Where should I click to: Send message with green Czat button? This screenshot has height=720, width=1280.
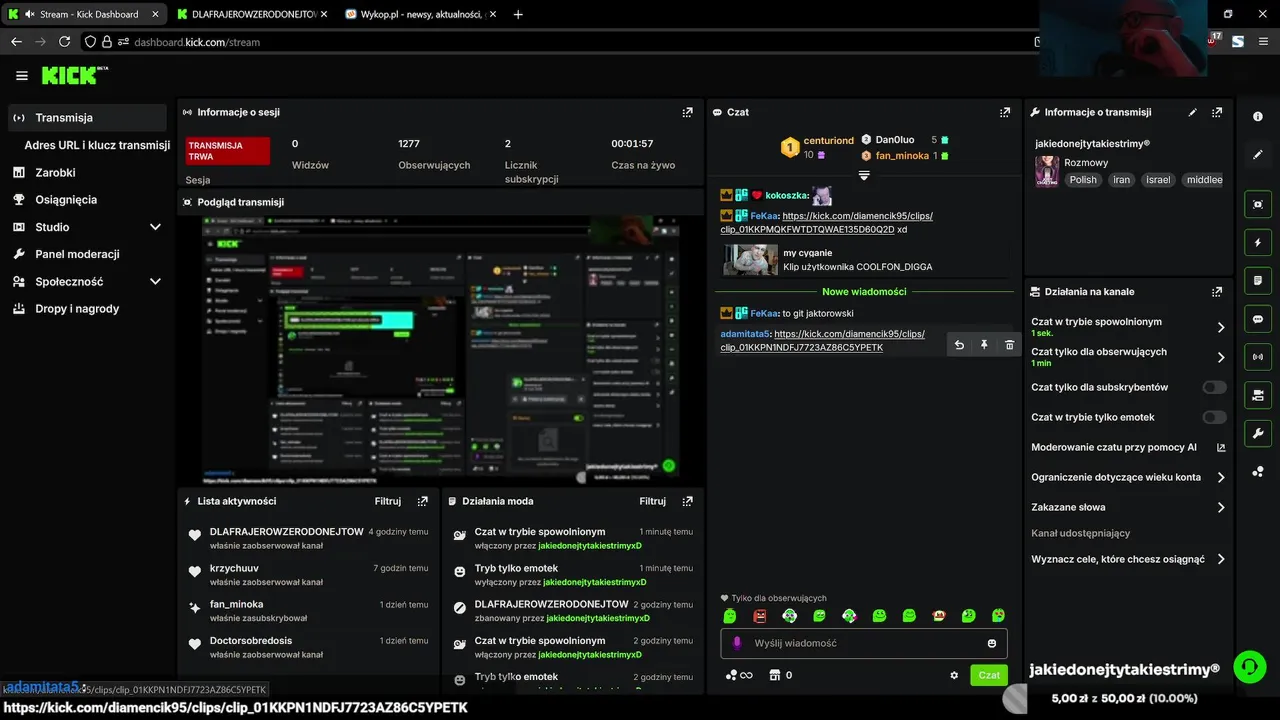tap(989, 675)
